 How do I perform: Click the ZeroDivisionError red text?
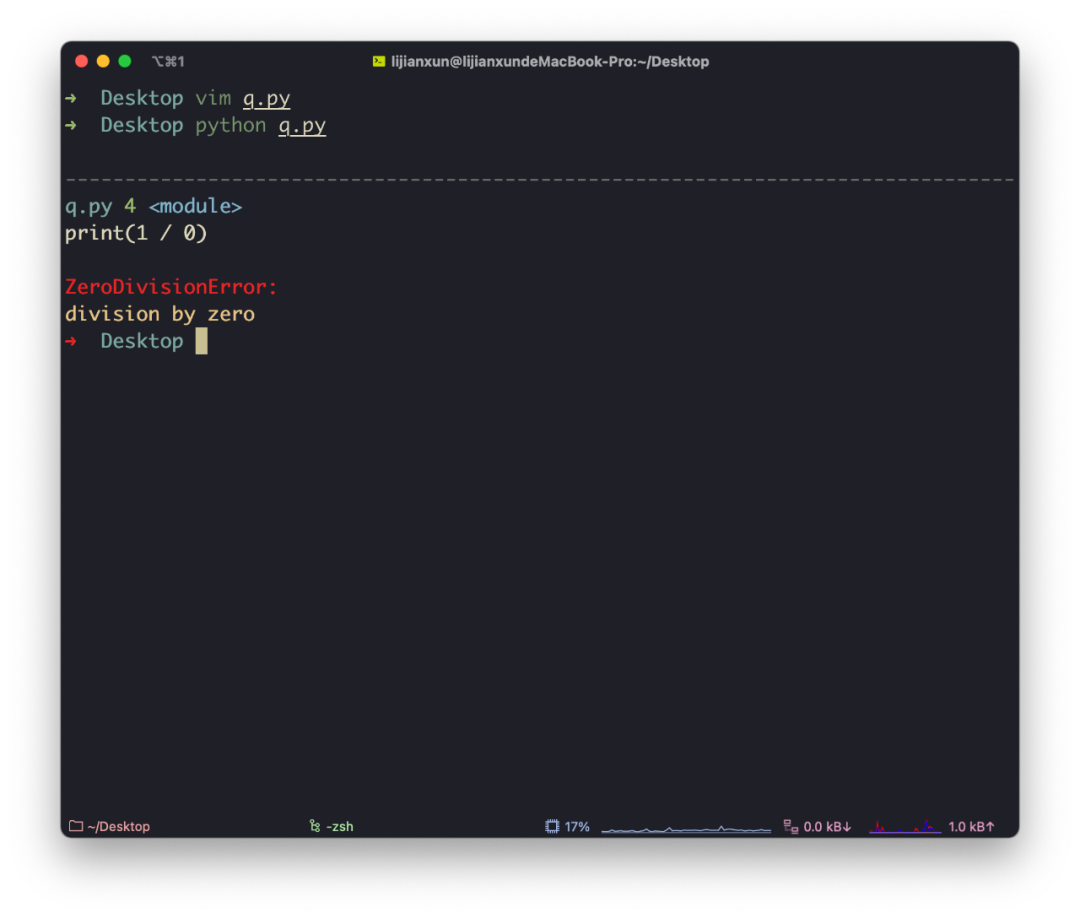coord(170,286)
